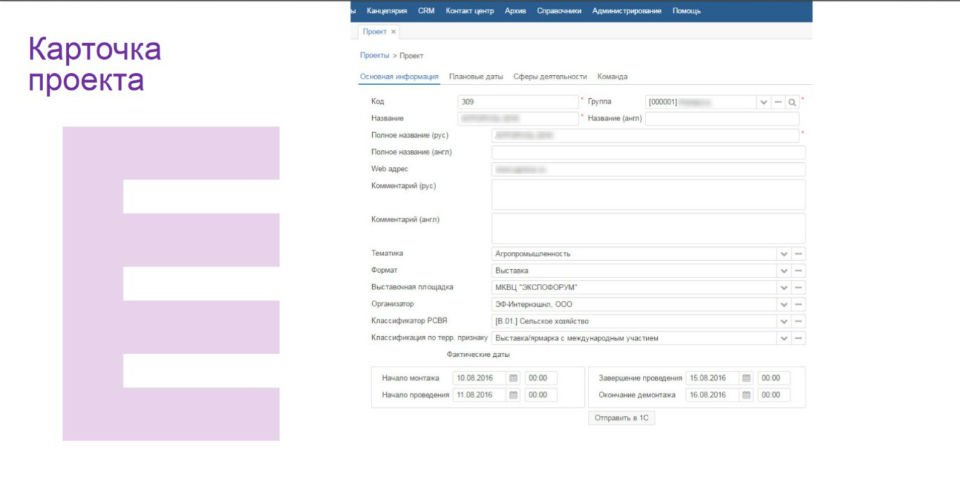Image resolution: width=960 pixels, height=501 pixels.
Task: Click the Окончание демонтажа time field
Action: pyautogui.click(x=773, y=395)
